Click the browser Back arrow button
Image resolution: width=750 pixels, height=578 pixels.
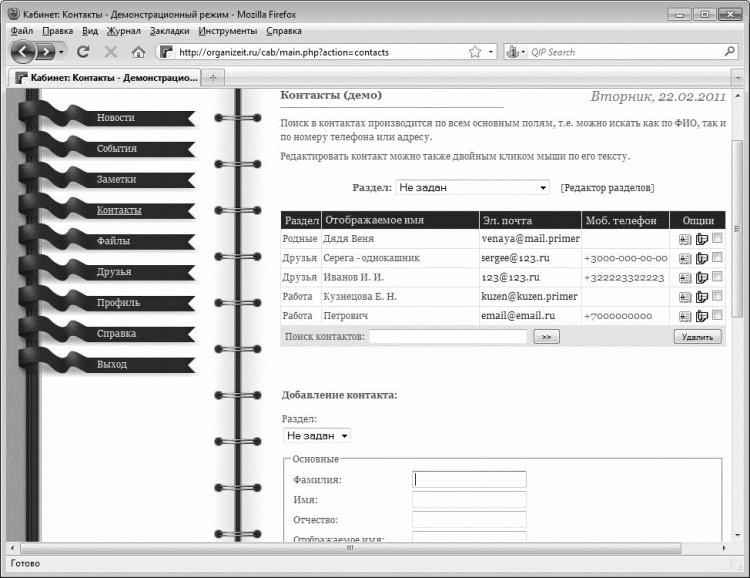(x=22, y=52)
